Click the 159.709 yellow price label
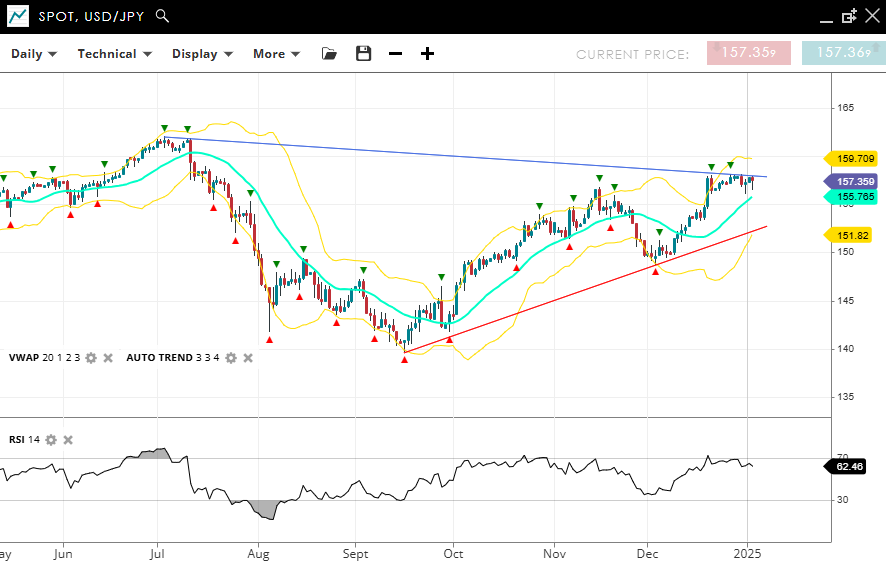 [x=853, y=158]
